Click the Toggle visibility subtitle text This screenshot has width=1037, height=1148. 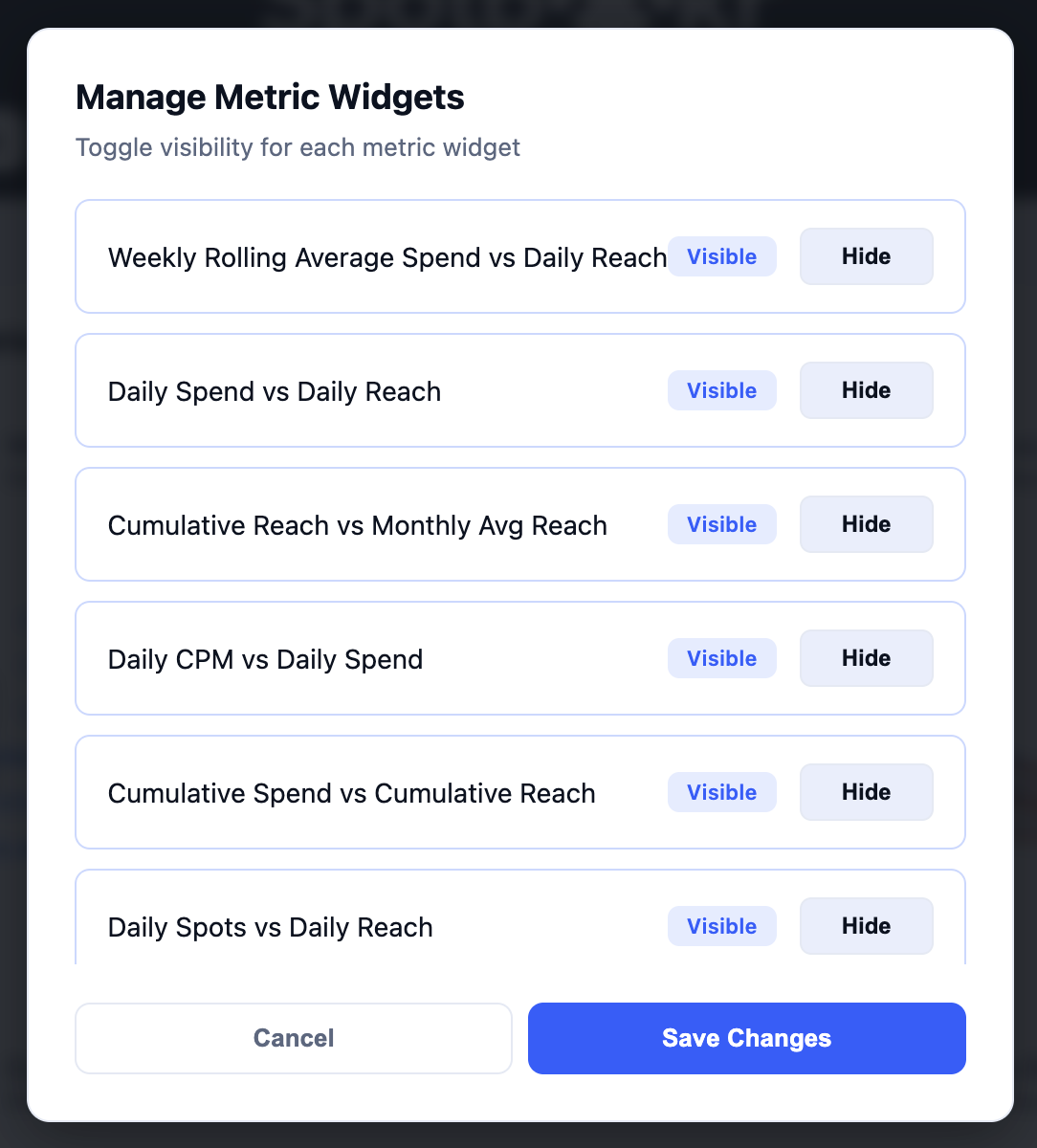click(x=298, y=147)
